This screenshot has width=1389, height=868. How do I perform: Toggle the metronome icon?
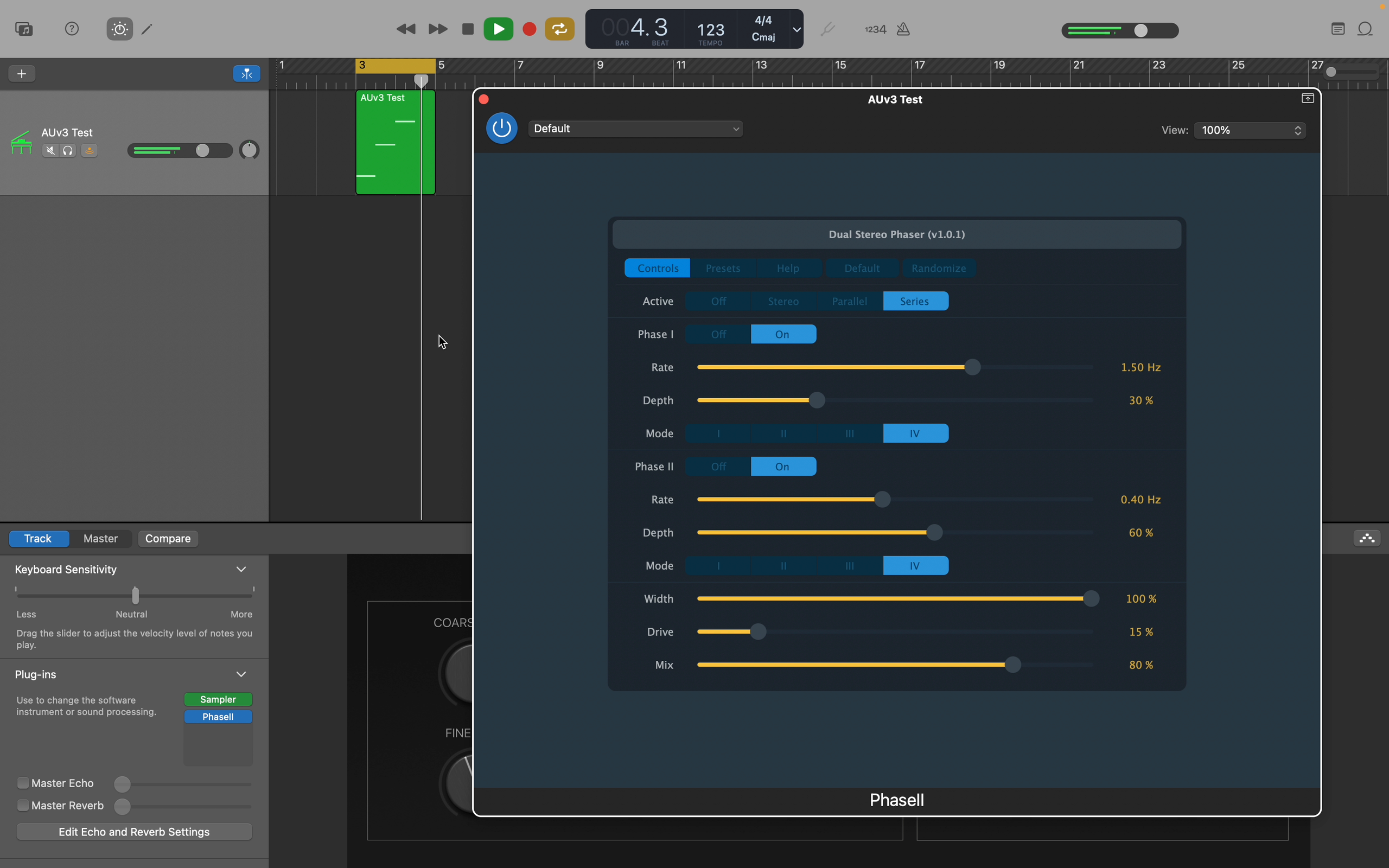(903, 29)
